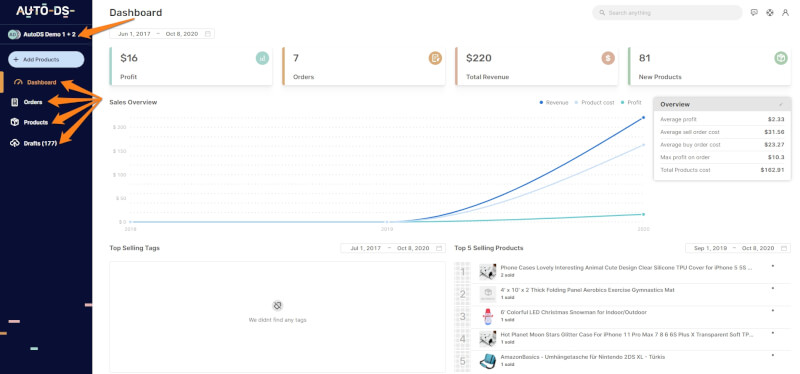
Task: Click the Total Revenue dollar icon
Action: click(608, 58)
